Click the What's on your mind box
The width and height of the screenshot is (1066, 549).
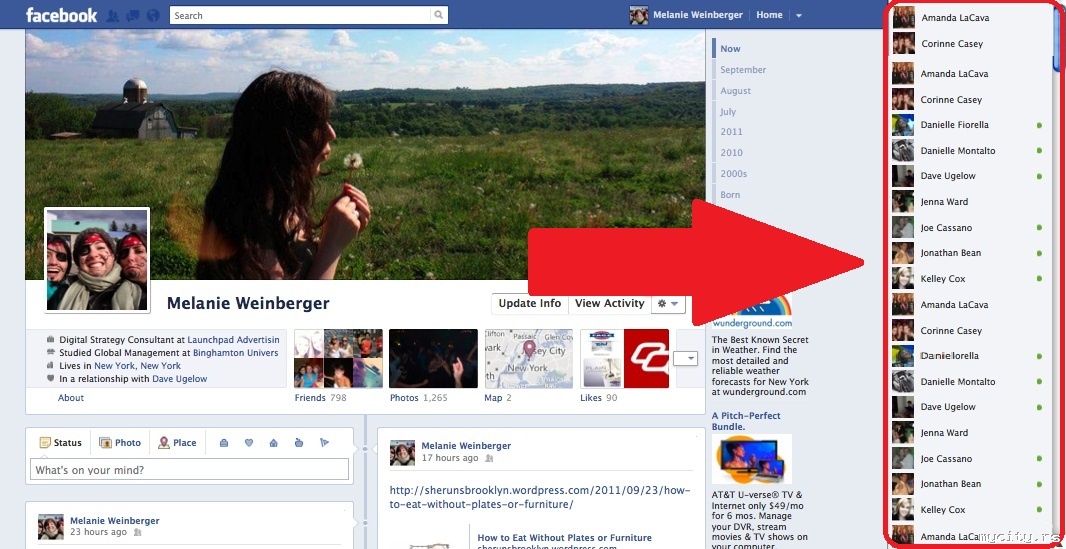point(189,470)
